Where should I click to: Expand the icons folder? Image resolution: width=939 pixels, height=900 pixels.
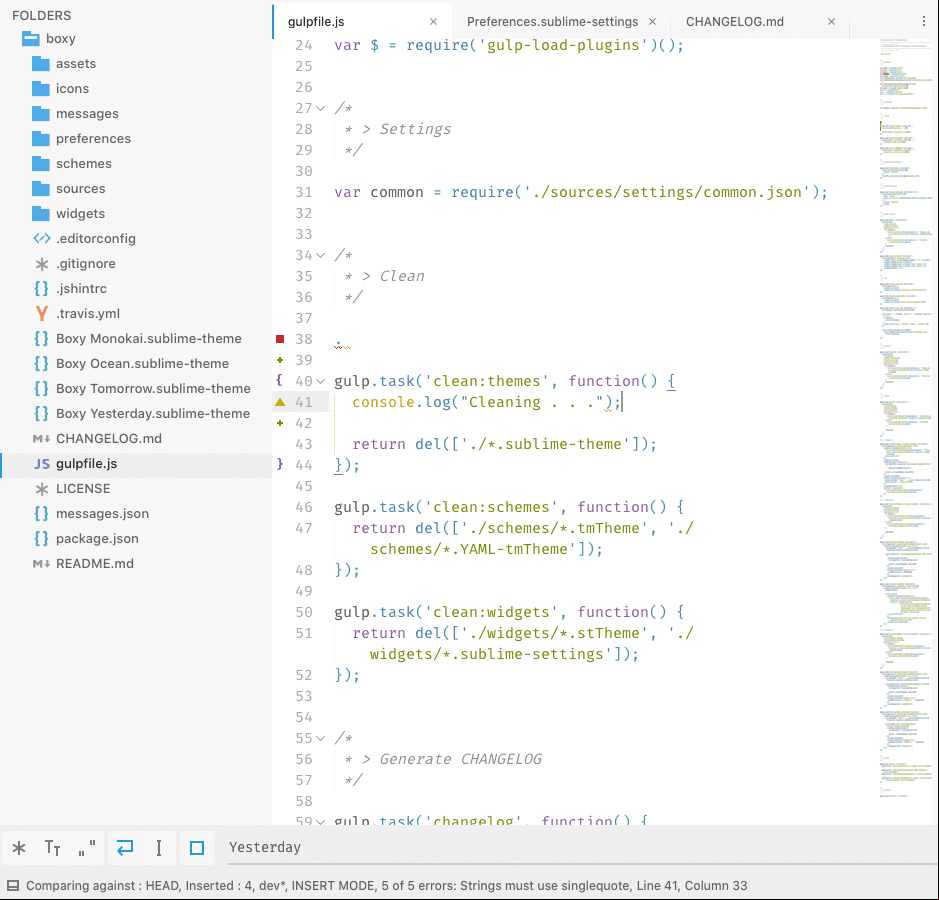(41, 89)
